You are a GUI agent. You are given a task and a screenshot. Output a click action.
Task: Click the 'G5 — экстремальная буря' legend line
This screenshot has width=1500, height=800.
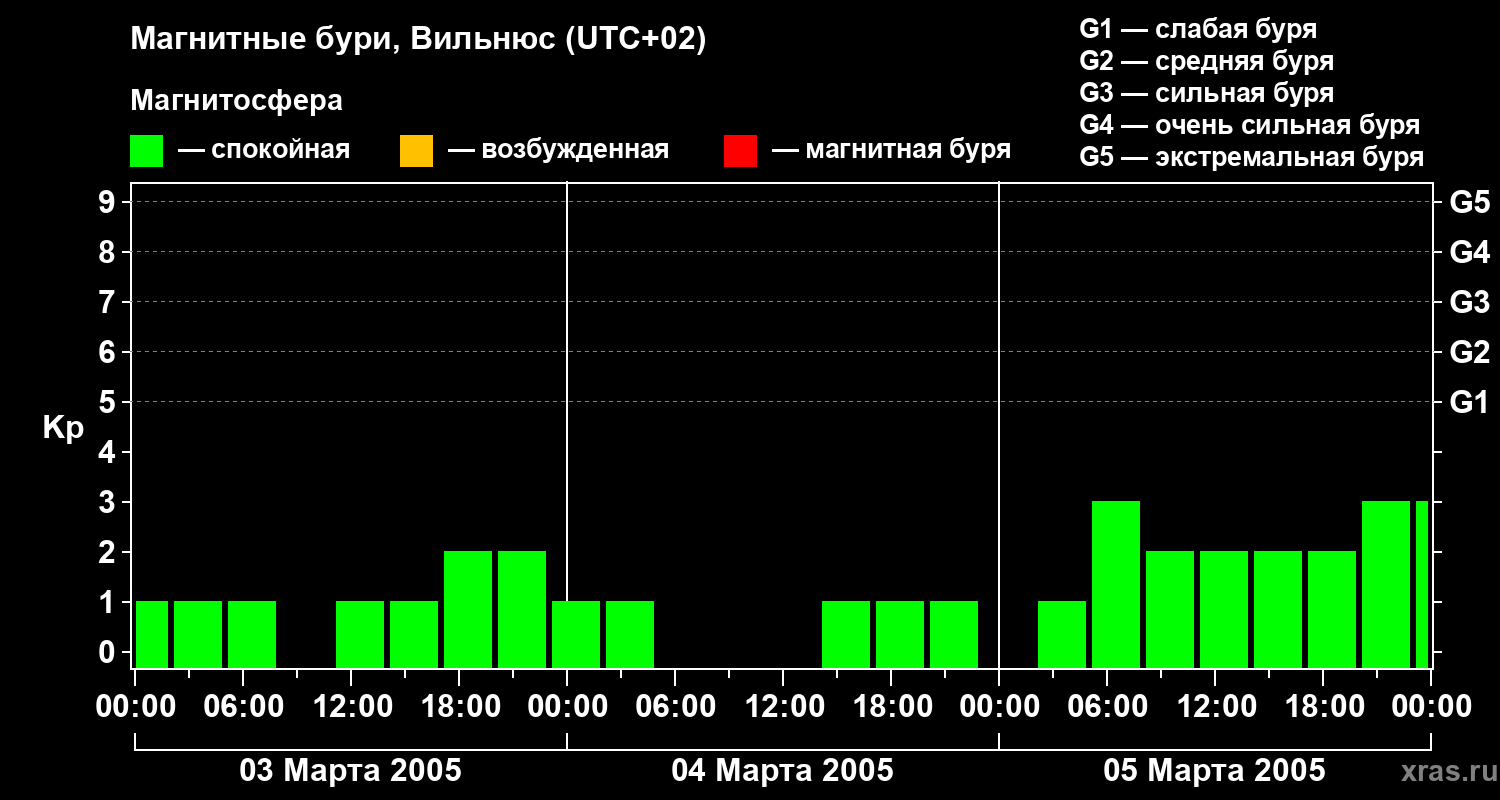1252,157
